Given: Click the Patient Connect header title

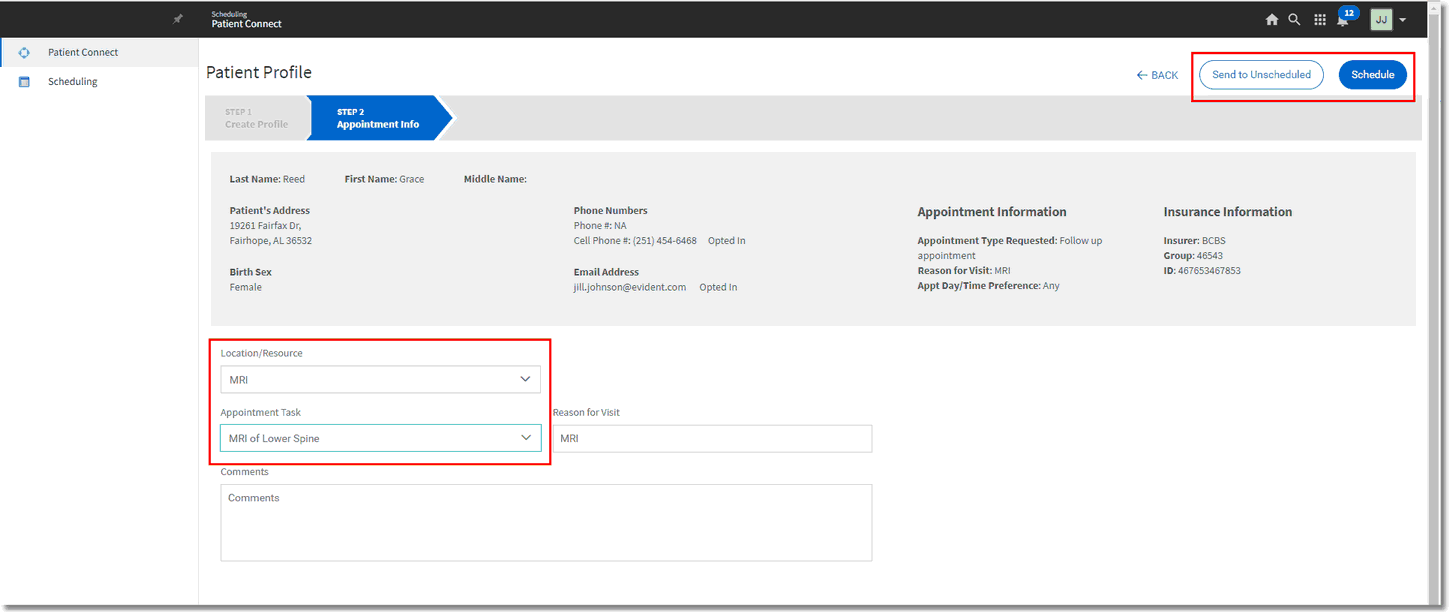Looking at the screenshot, I should (246, 24).
